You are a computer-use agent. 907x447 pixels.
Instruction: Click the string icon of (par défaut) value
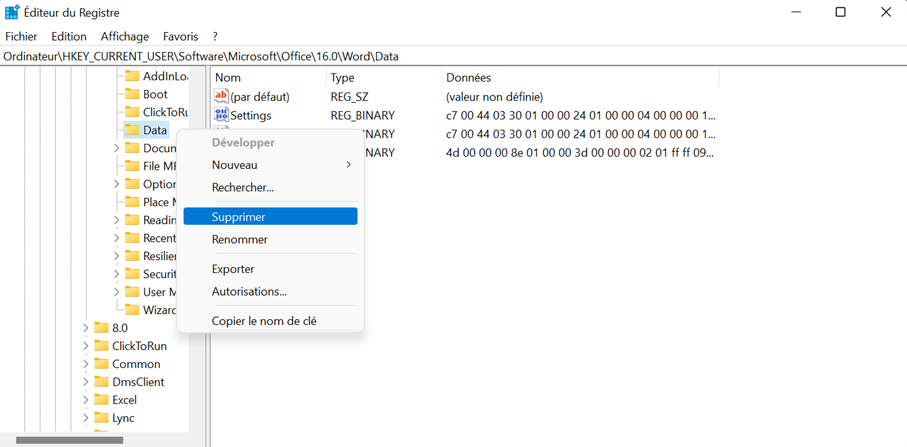tap(222, 96)
